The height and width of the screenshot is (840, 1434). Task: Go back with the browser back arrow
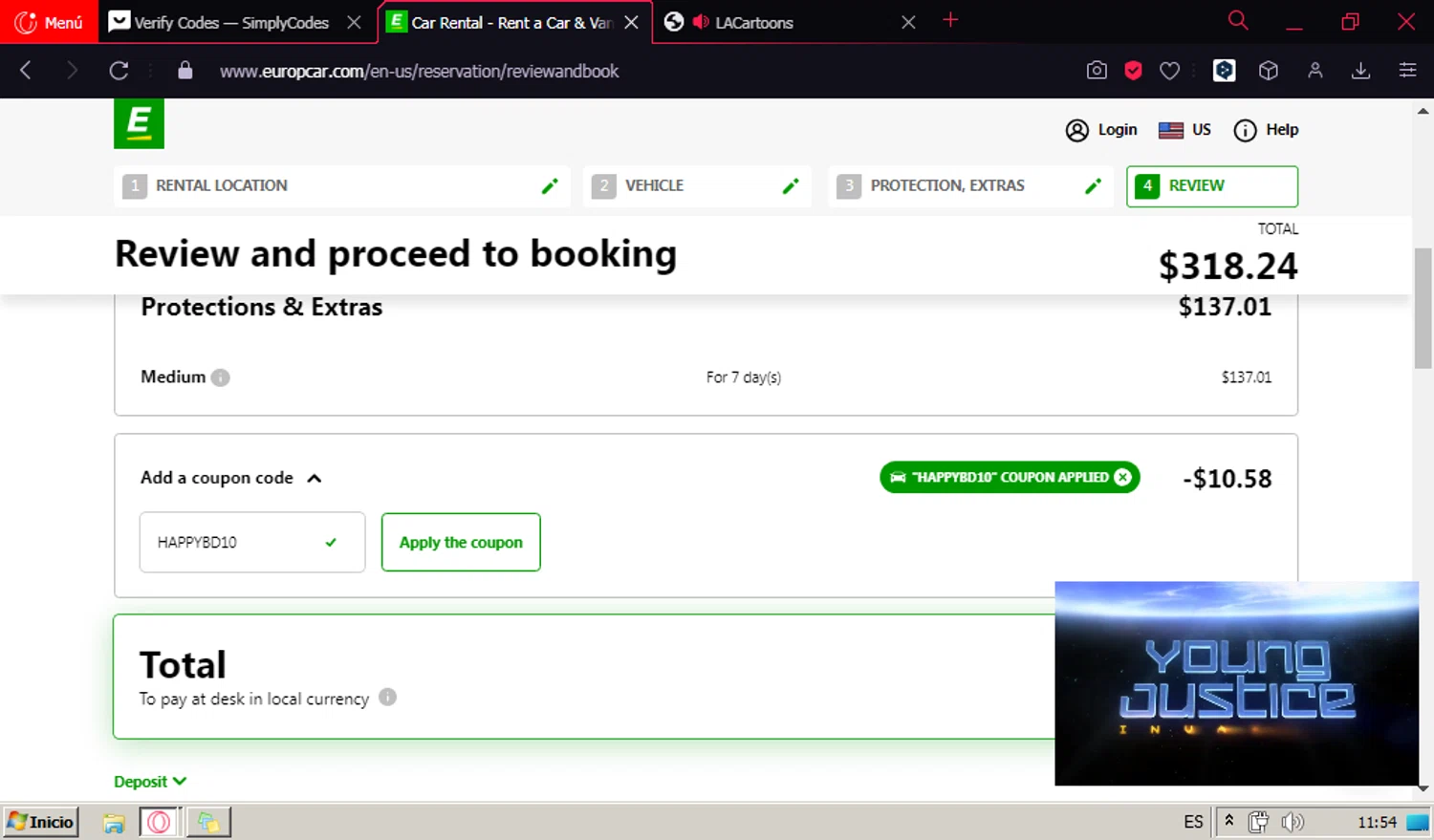point(26,70)
